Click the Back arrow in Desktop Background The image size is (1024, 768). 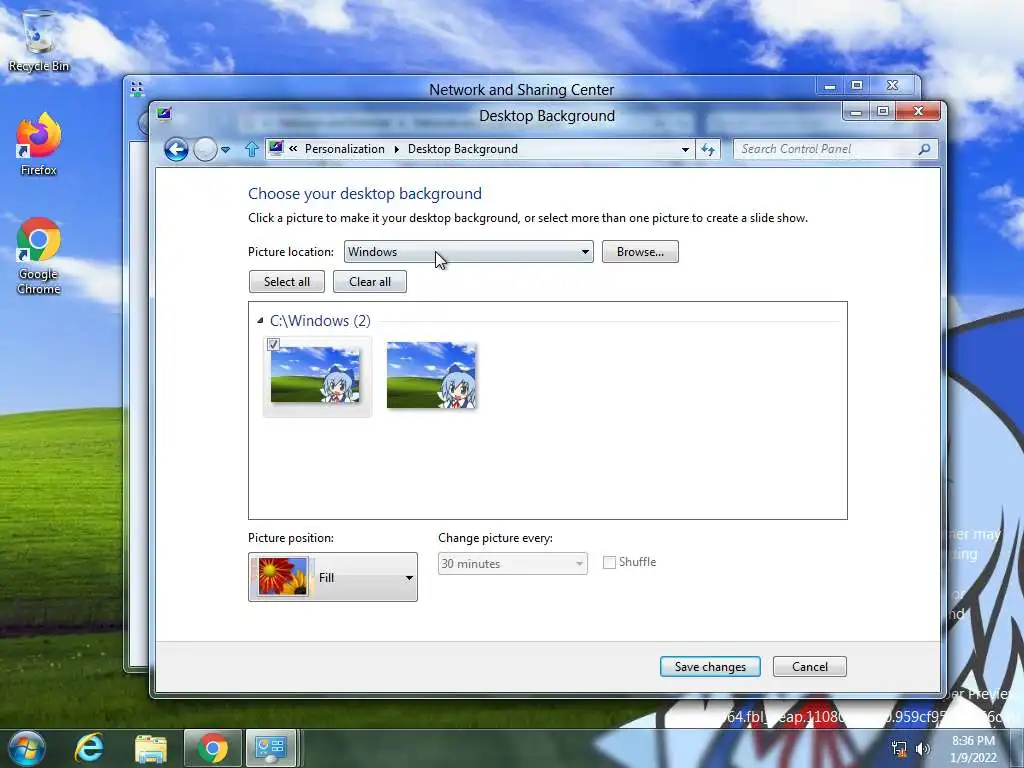click(x=176, y=150)
